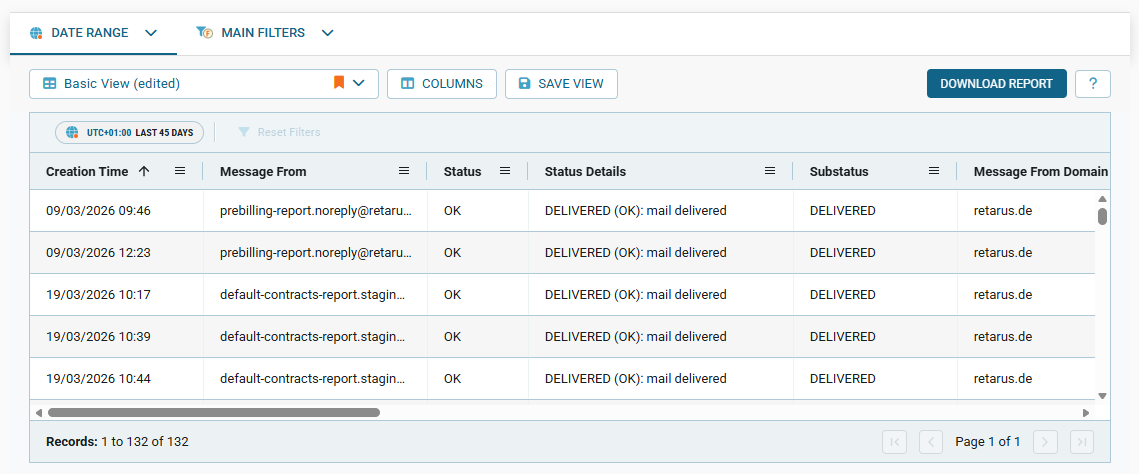Click retarus.de in the 09:46 row

point(1003,211)
